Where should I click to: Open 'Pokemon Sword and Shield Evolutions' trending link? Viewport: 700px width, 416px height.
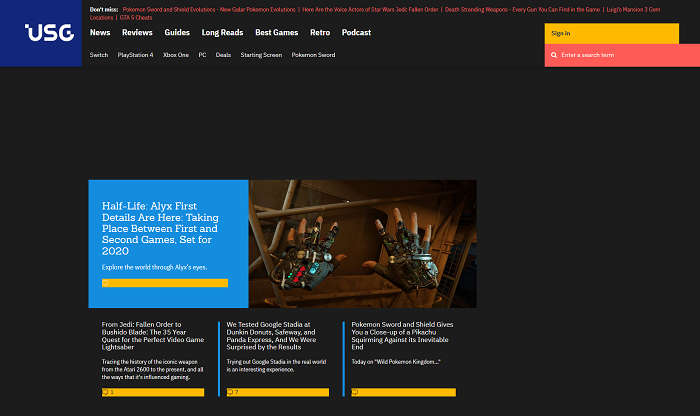coord(209,9)
